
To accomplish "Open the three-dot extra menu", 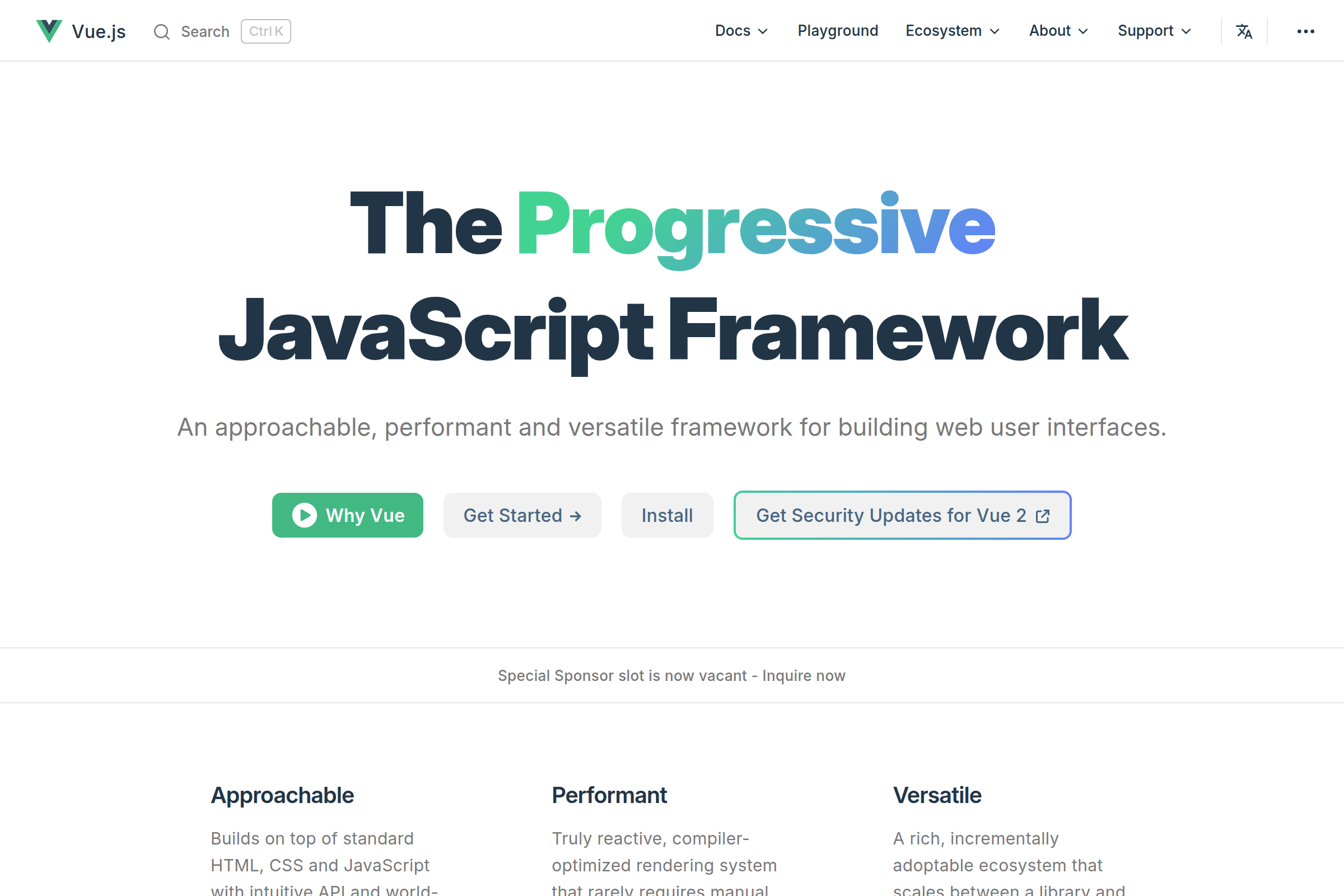I will (x=1305, y=31).
